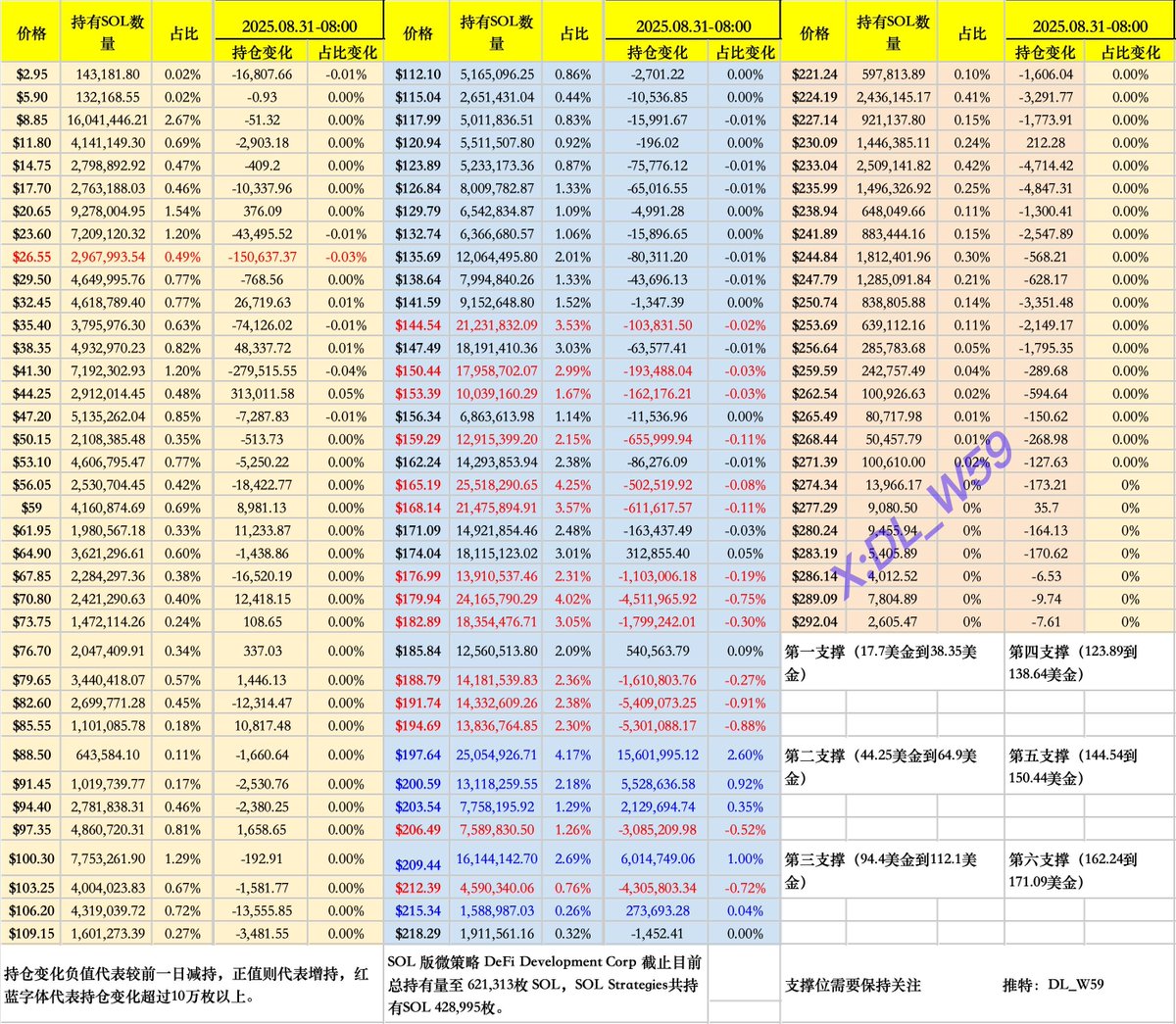This screenshot has height=1024, width=1176.
Task: Select the change value -279,515.55
Action: 263,370
